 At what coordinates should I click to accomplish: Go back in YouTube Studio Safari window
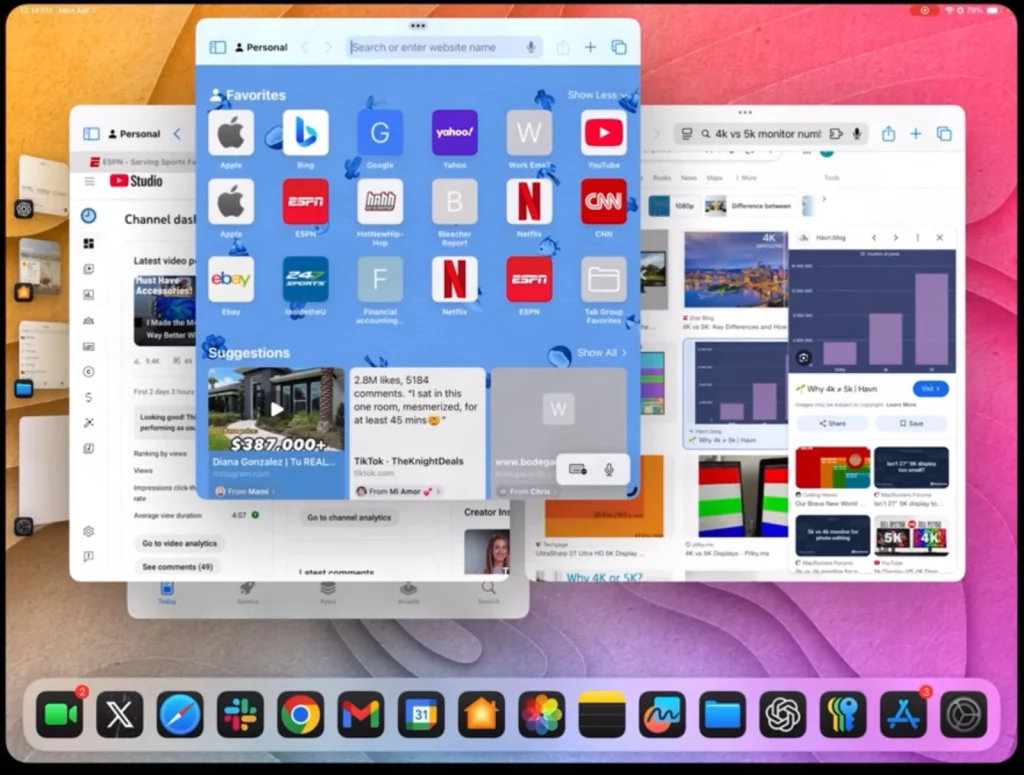pos(178,134)
